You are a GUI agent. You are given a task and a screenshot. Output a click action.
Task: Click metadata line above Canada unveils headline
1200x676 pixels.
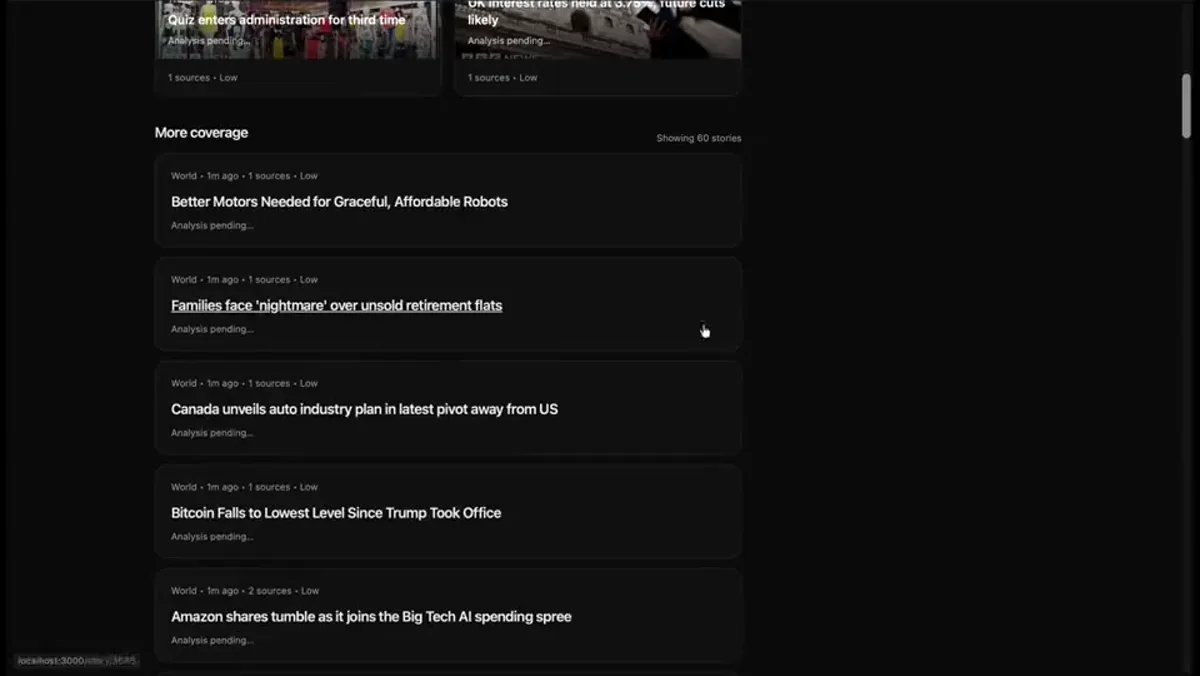(244, 383)
